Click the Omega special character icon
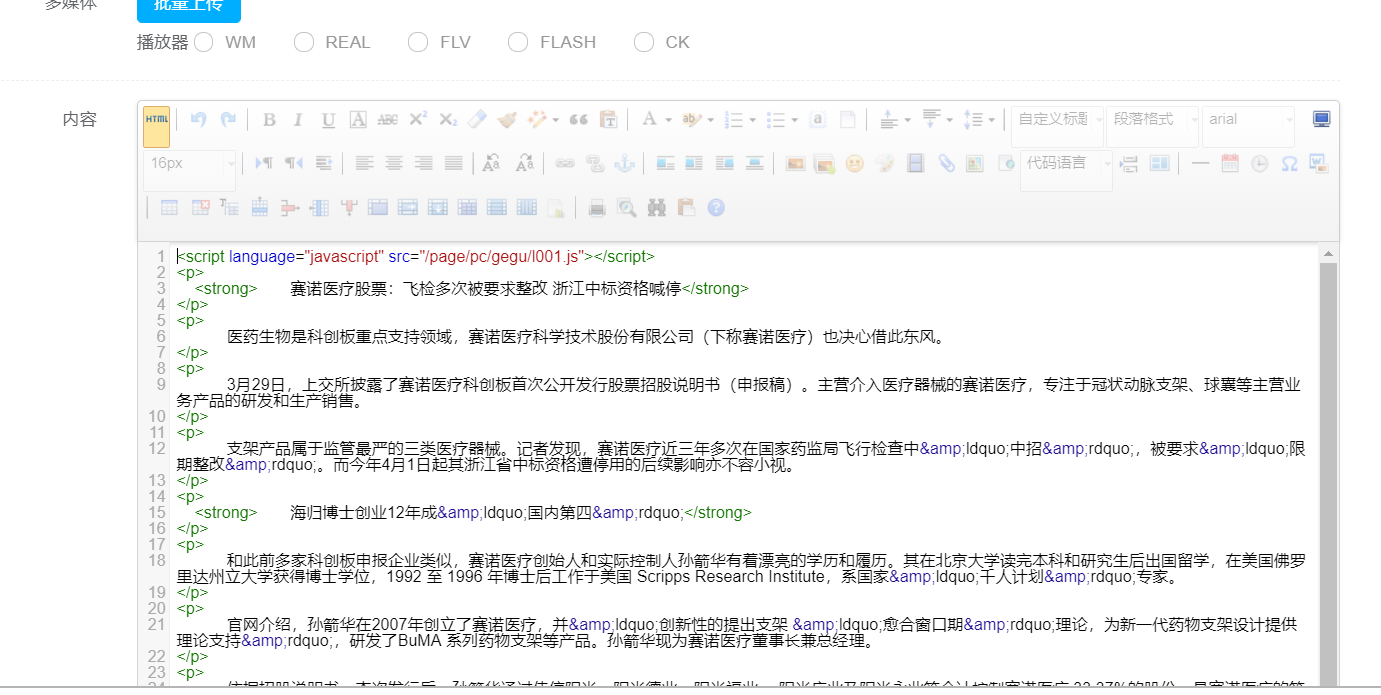Viewport: 1381px width, 695px height. pyautogui.click(x=1289, y=163)
